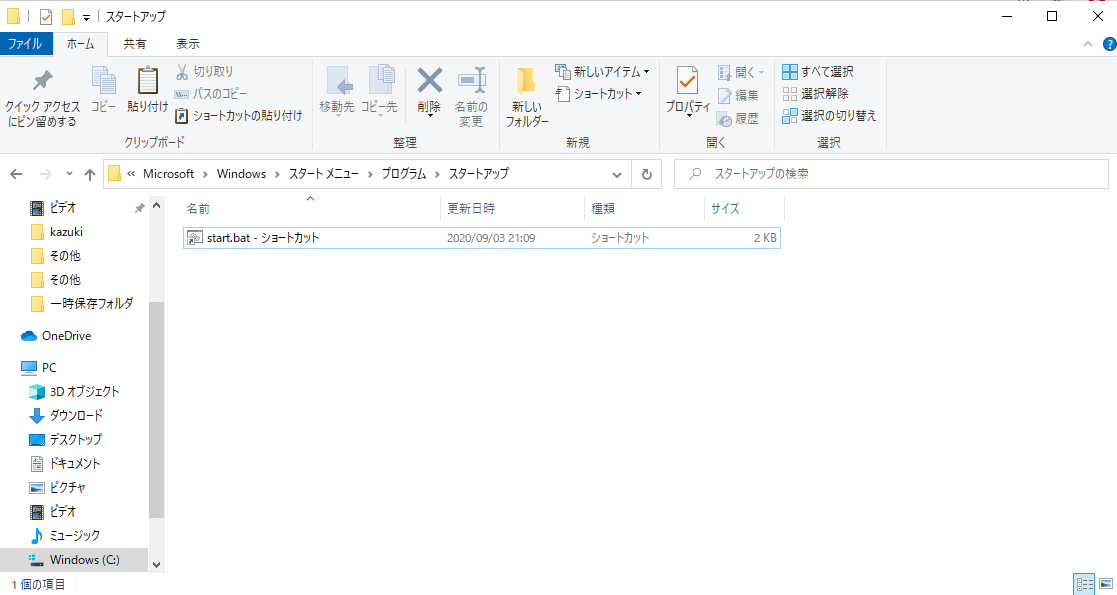Choose Copy path command
The width and height of the screenshot is (1117, 595).
[211, 93]
